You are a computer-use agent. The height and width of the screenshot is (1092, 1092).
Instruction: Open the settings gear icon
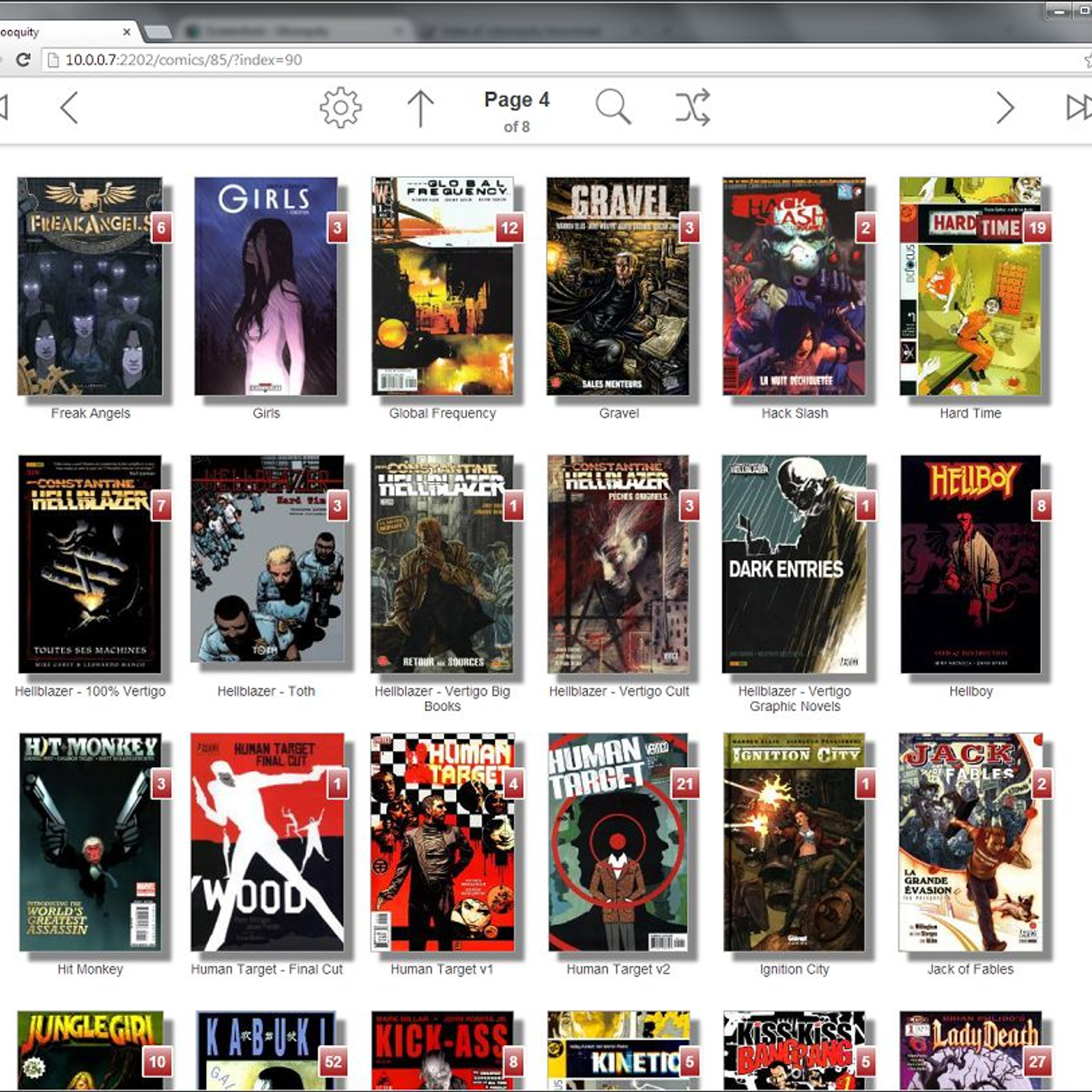point(341,108)
